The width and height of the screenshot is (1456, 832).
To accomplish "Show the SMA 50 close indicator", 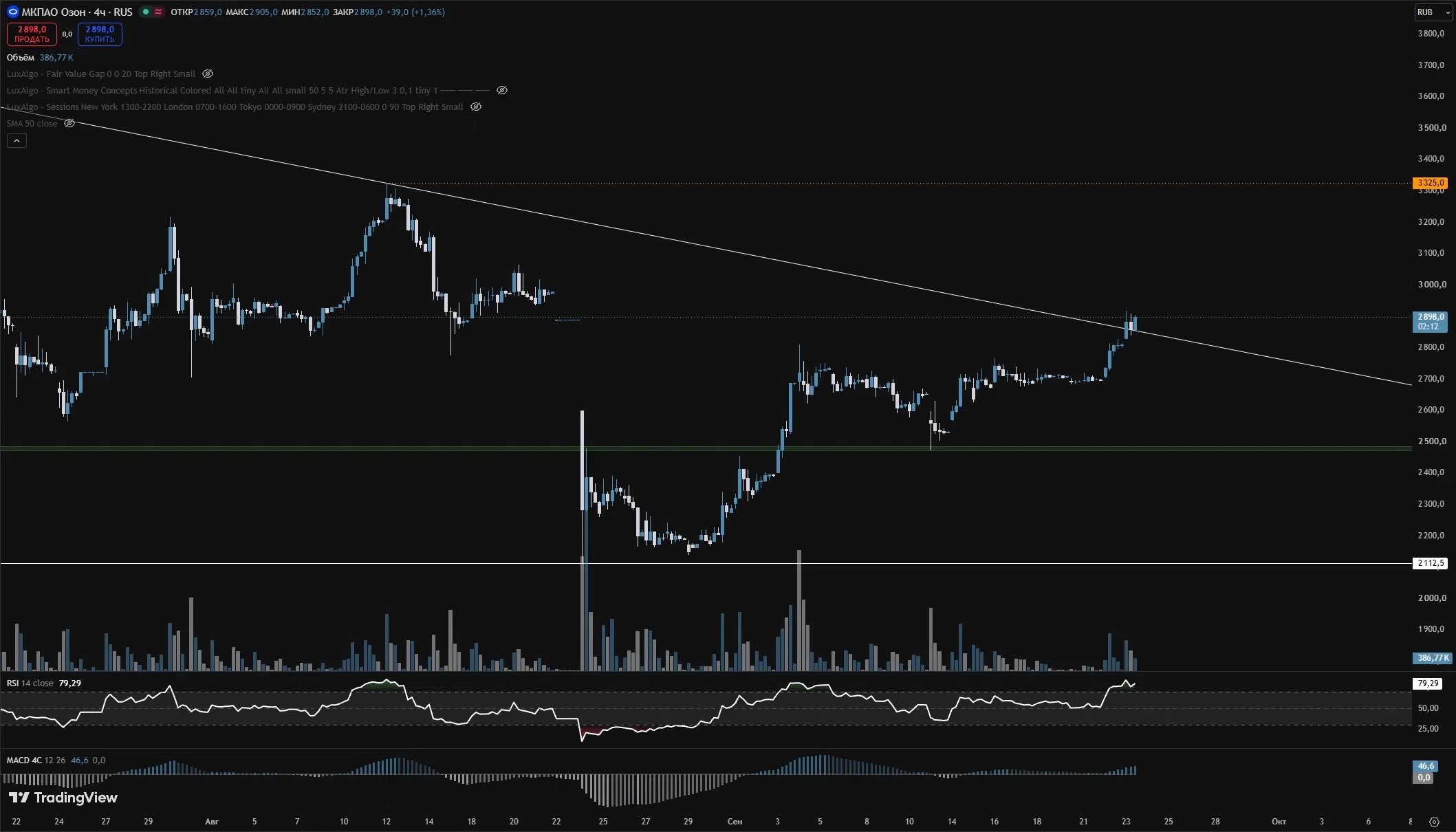I will coord(69,123).
